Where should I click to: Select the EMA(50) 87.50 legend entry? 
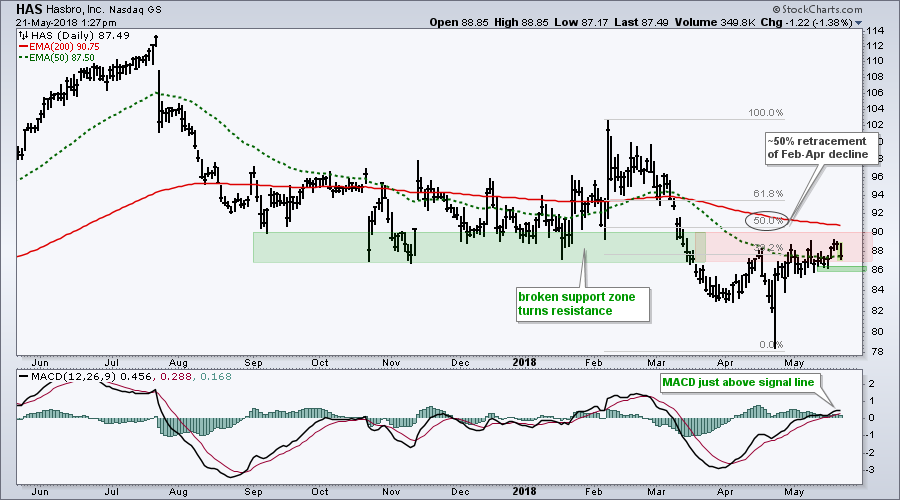tap(57, 57)
